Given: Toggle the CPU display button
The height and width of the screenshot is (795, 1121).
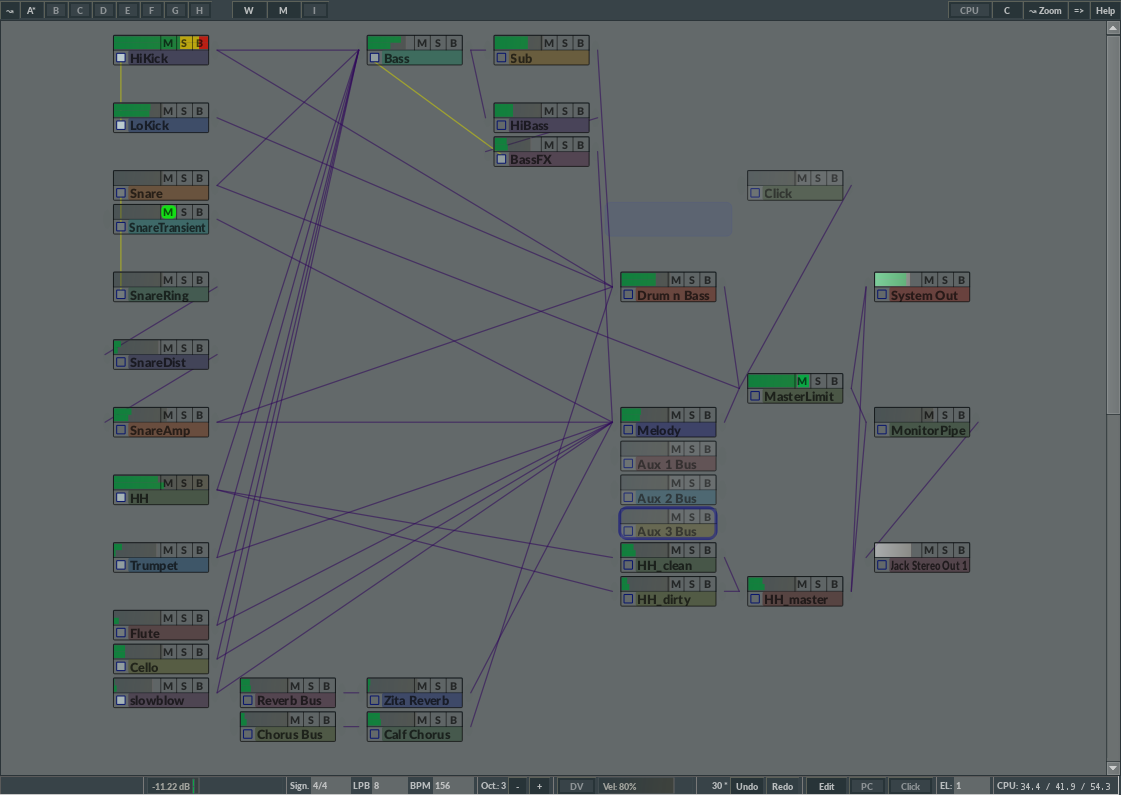Looking at the screenshot, I should (x=968, y=10).
